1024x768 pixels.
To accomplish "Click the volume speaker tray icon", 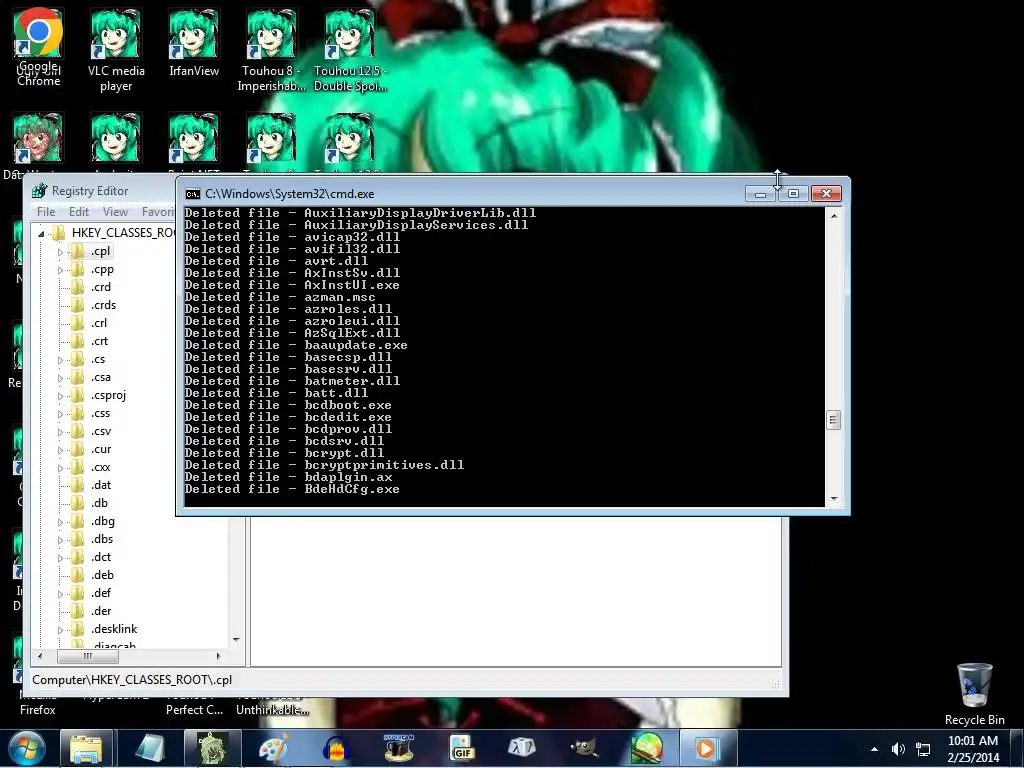I will coord(899,749).
